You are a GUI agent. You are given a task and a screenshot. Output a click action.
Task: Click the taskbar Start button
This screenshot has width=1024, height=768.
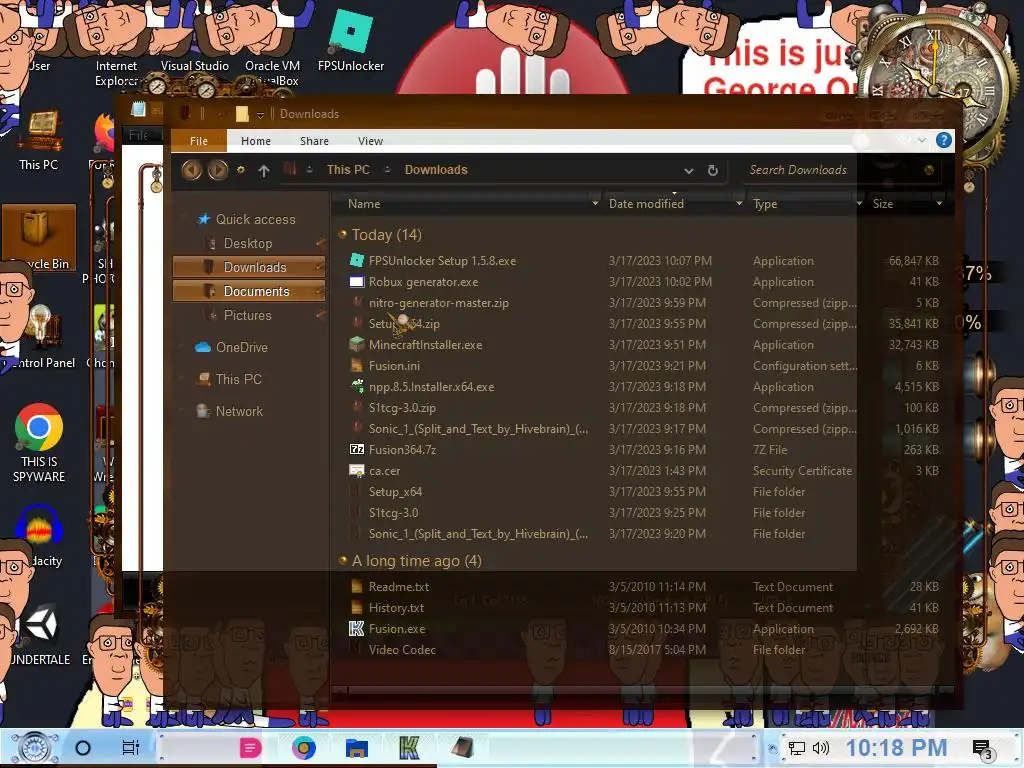click(35, 748)
